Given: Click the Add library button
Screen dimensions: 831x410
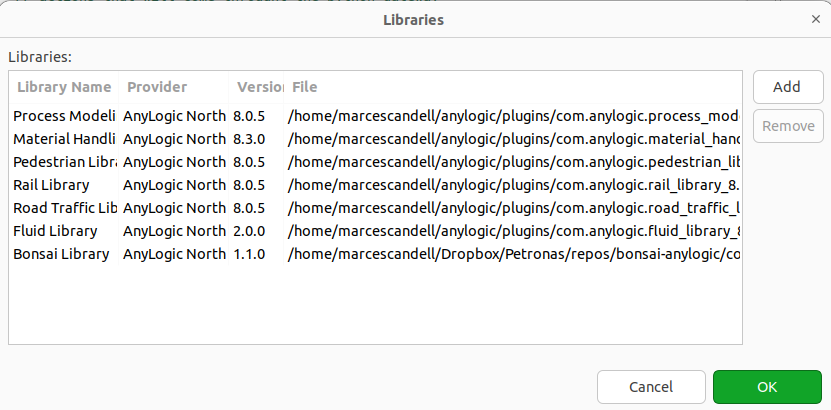Looking at the screenshot, I should [x=788, y=87].
